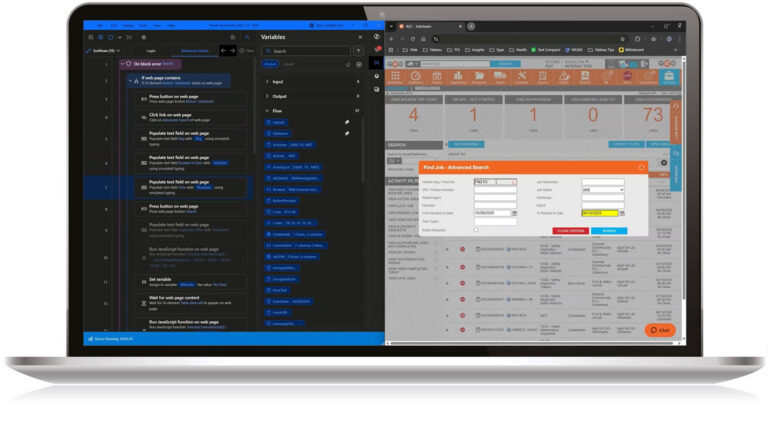Open the Job Status dropdown

[601, 189]
